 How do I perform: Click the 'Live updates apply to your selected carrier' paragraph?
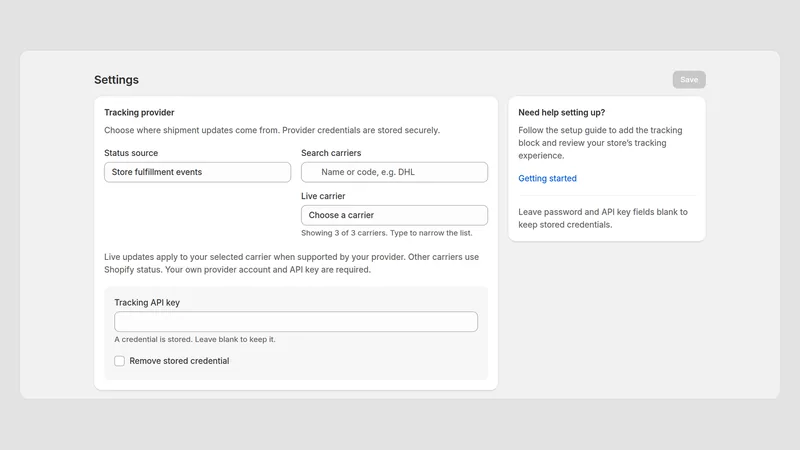(x=291, y=263)
